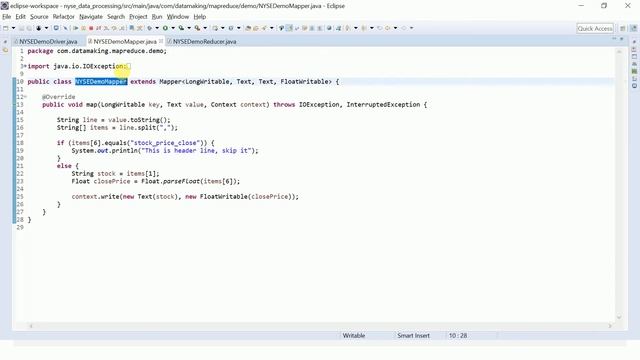Click the Step Into icon
Image resolution: width=640 pixels, height=360 pixels.
click(106, 28)
